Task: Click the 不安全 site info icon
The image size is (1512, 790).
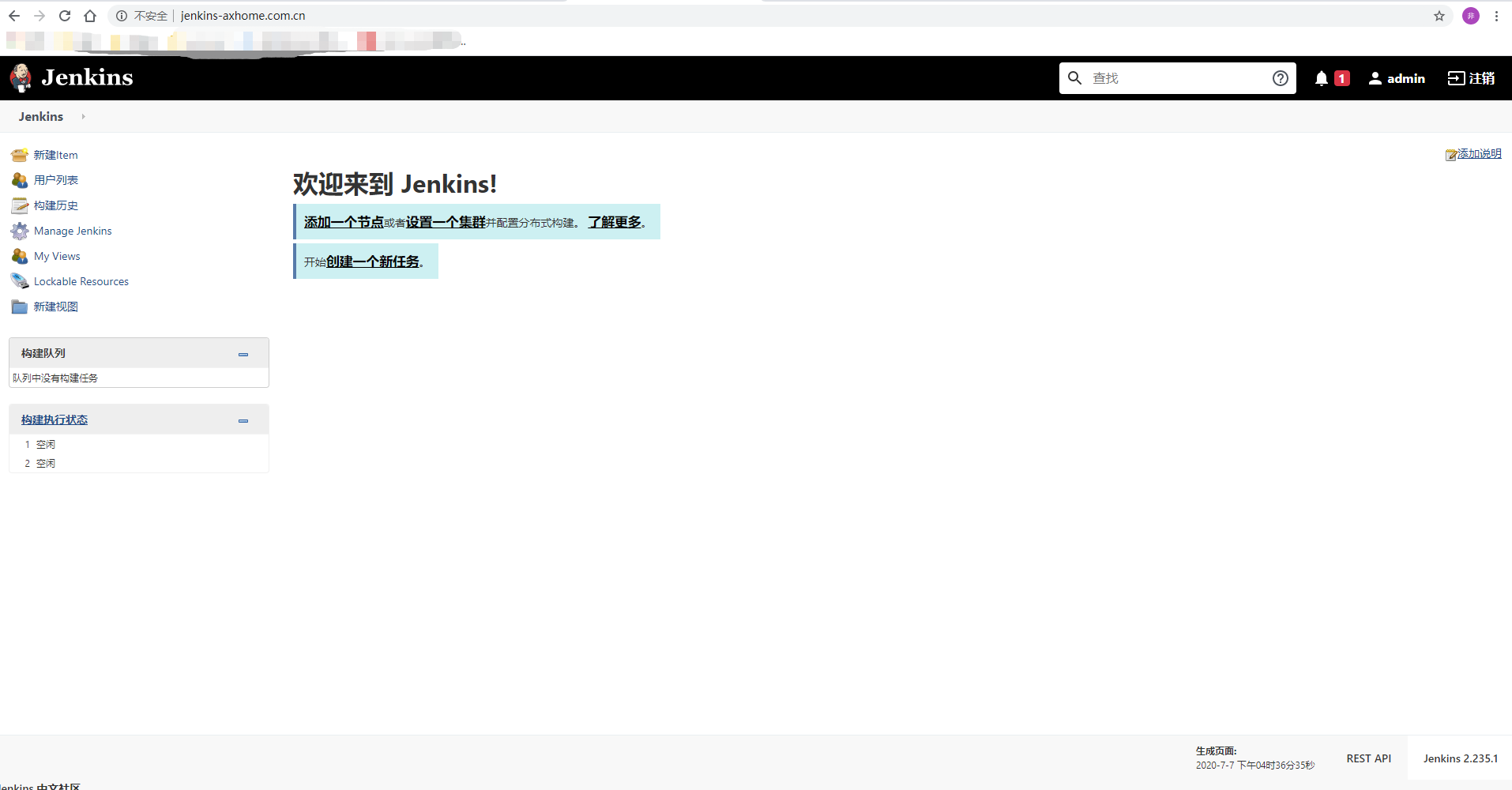Action: pyautogui.click(x=122, y=16)
